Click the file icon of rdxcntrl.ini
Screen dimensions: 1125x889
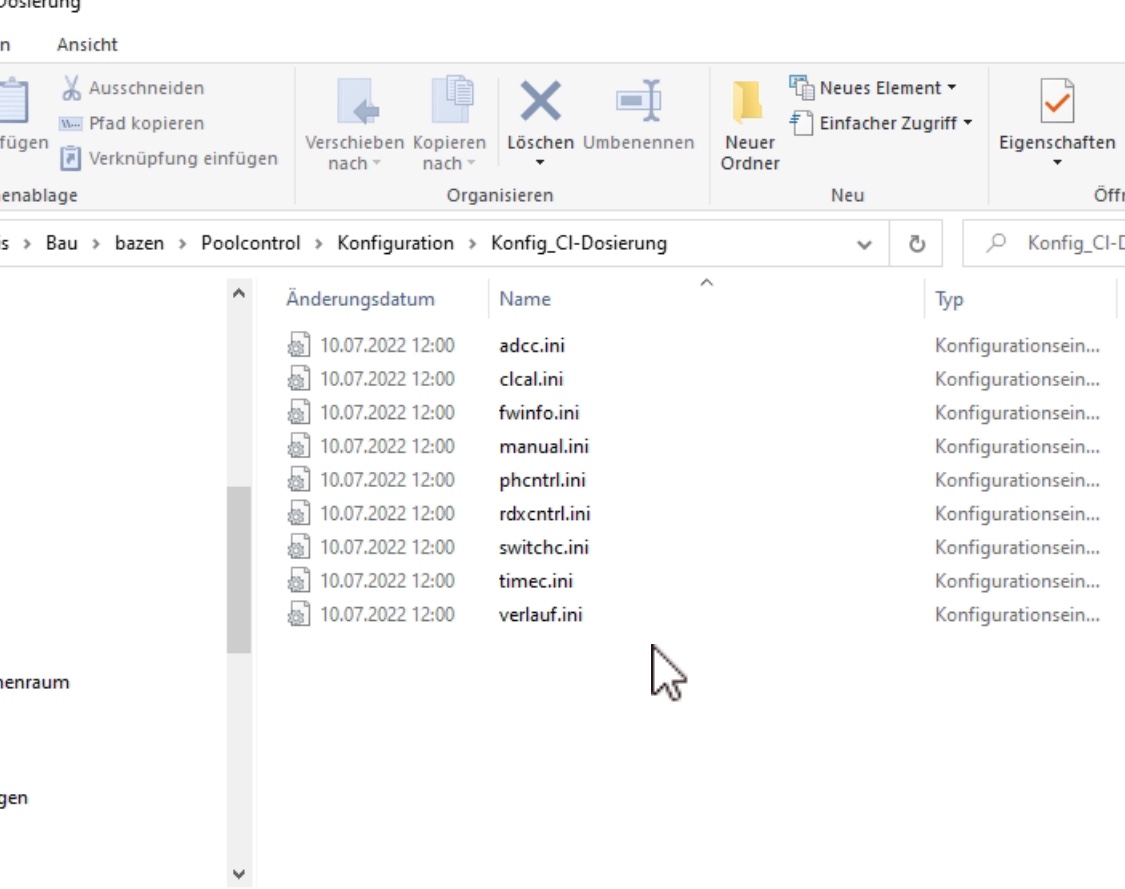[298, 514]
